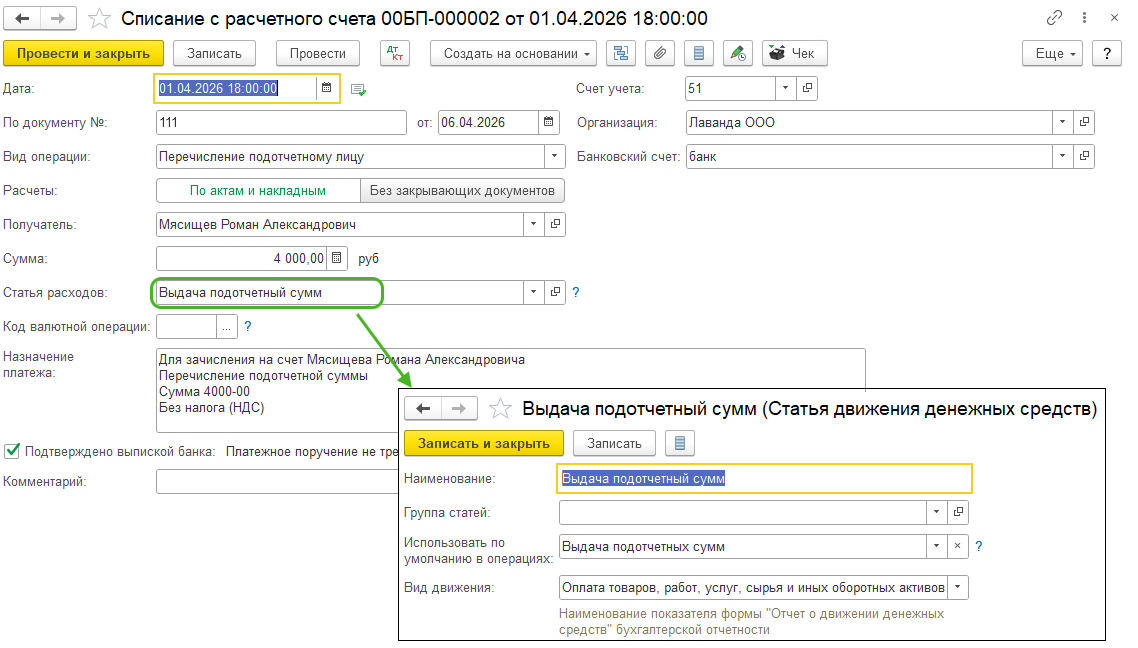Add document to favorites with star icon

(99, 19)
